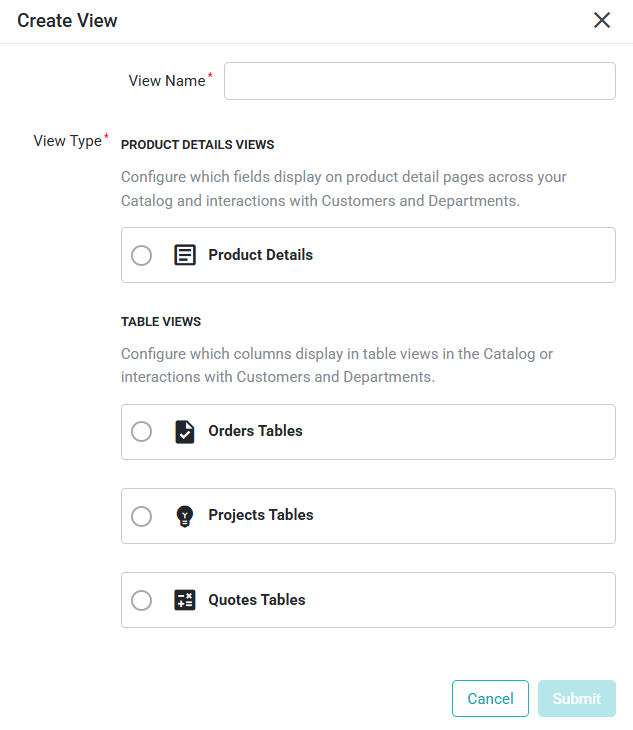Click the Product Details option label

(x=261, y=255)
